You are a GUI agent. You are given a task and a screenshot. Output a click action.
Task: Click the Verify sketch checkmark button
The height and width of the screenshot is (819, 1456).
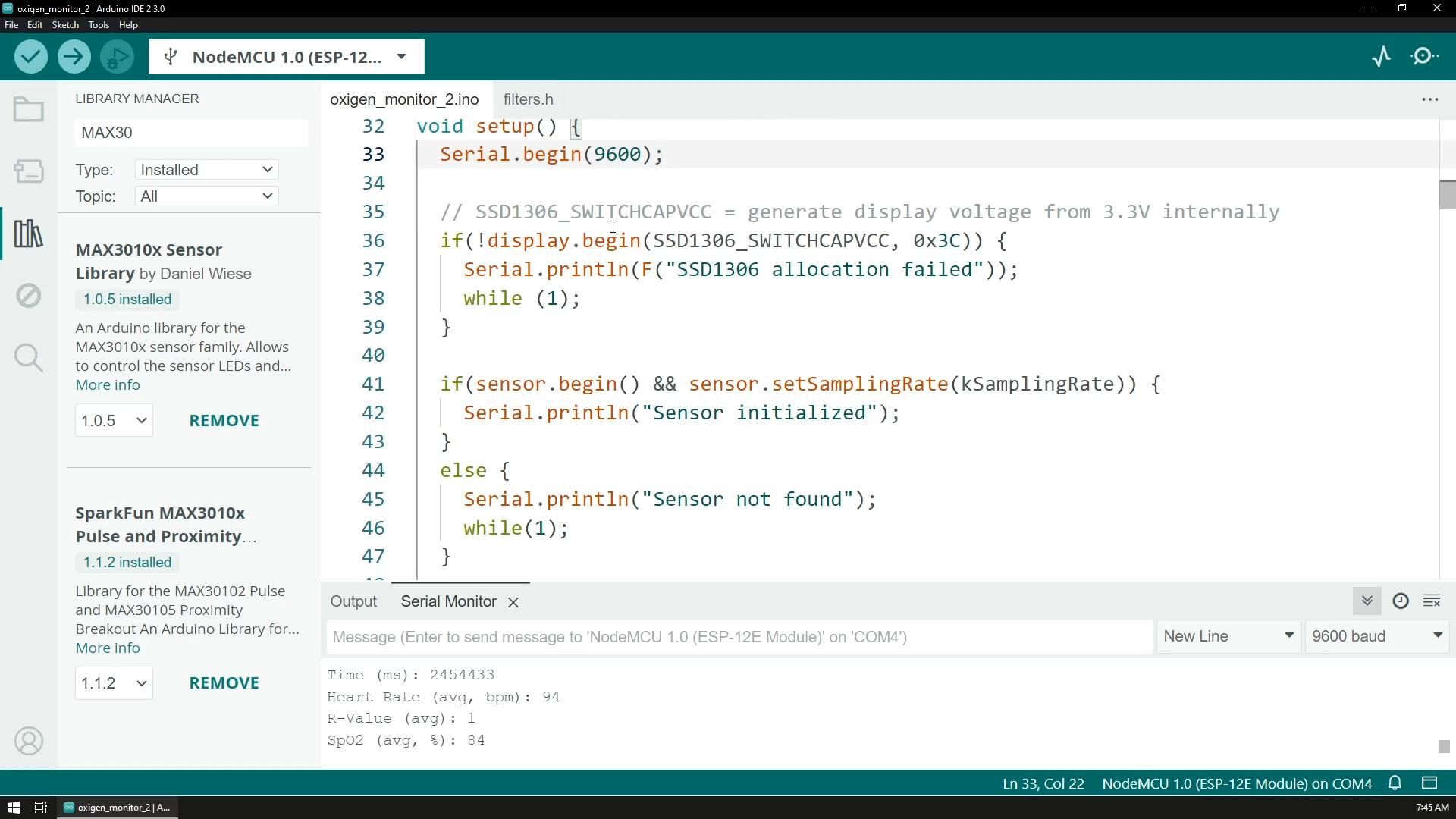tap(30, 57)
